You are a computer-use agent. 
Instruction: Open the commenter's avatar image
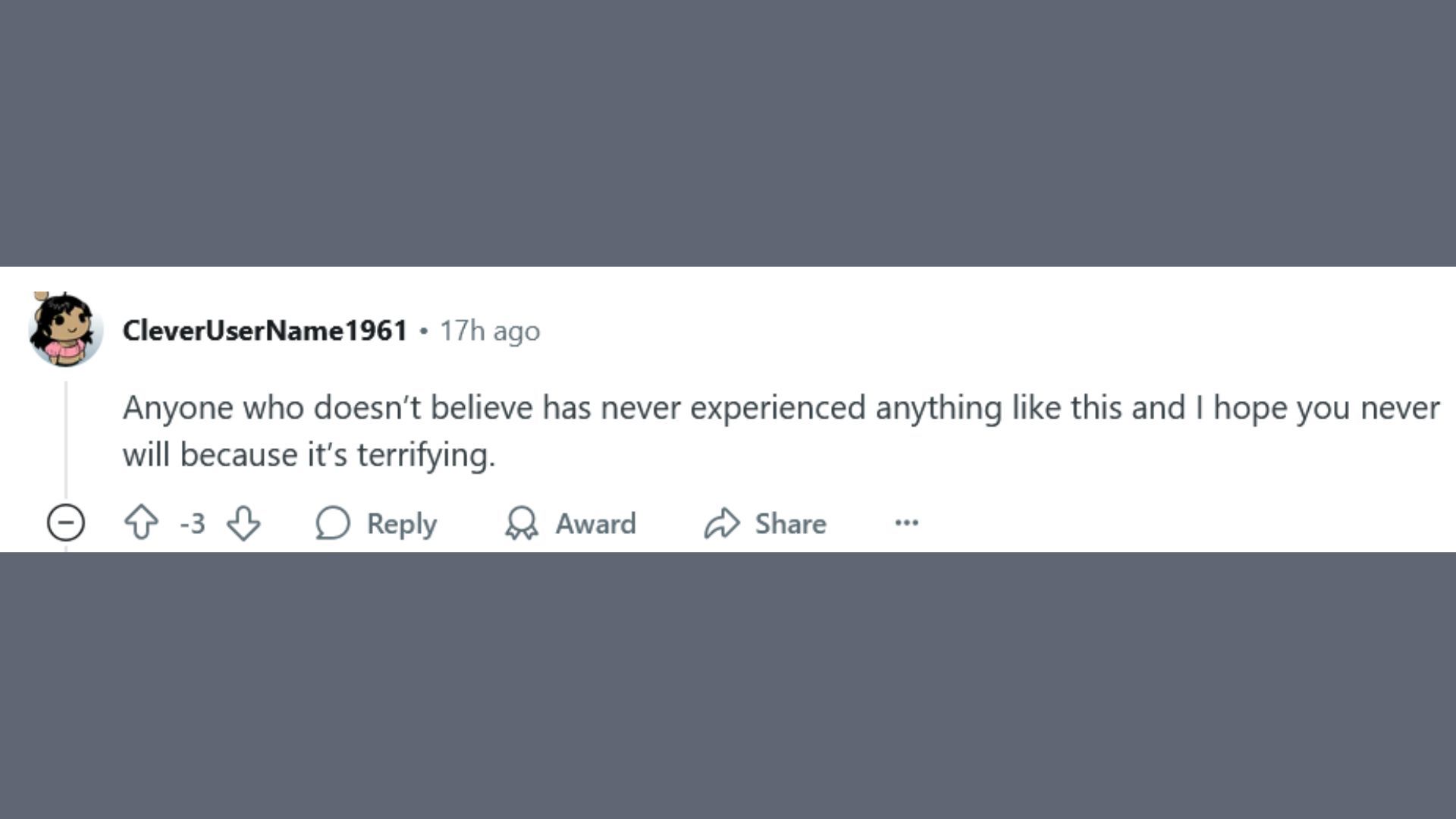pos(65,330)
